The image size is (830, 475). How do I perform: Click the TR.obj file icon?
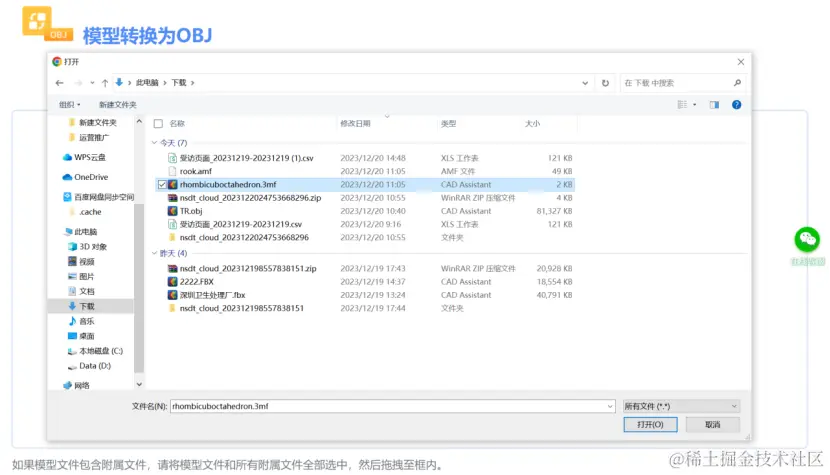[x=173, y=211]
